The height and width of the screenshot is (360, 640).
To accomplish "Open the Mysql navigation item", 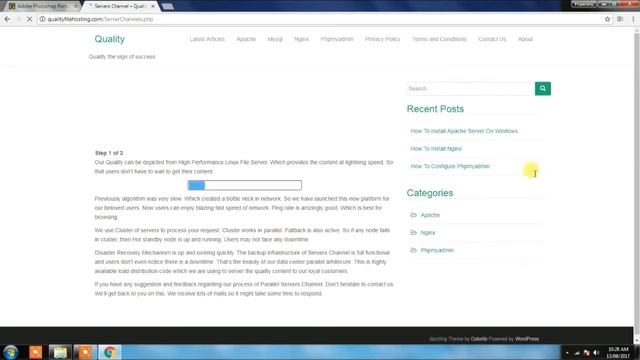I will click(x=275, y=39).
